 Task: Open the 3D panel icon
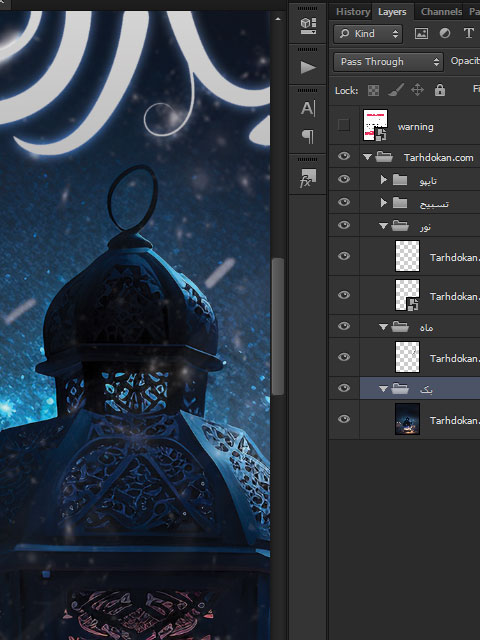(308, 26)
